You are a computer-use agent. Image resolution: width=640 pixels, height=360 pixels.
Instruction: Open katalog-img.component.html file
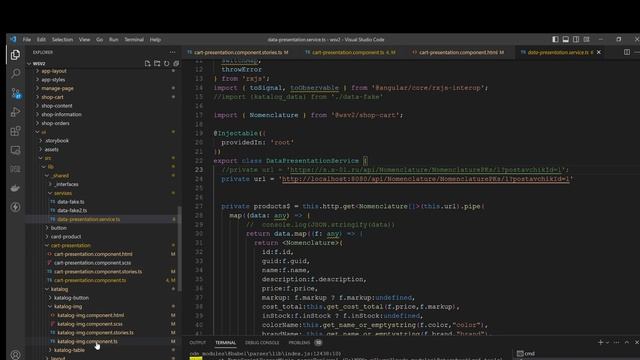pyautogui.click(x=90, y=315)
